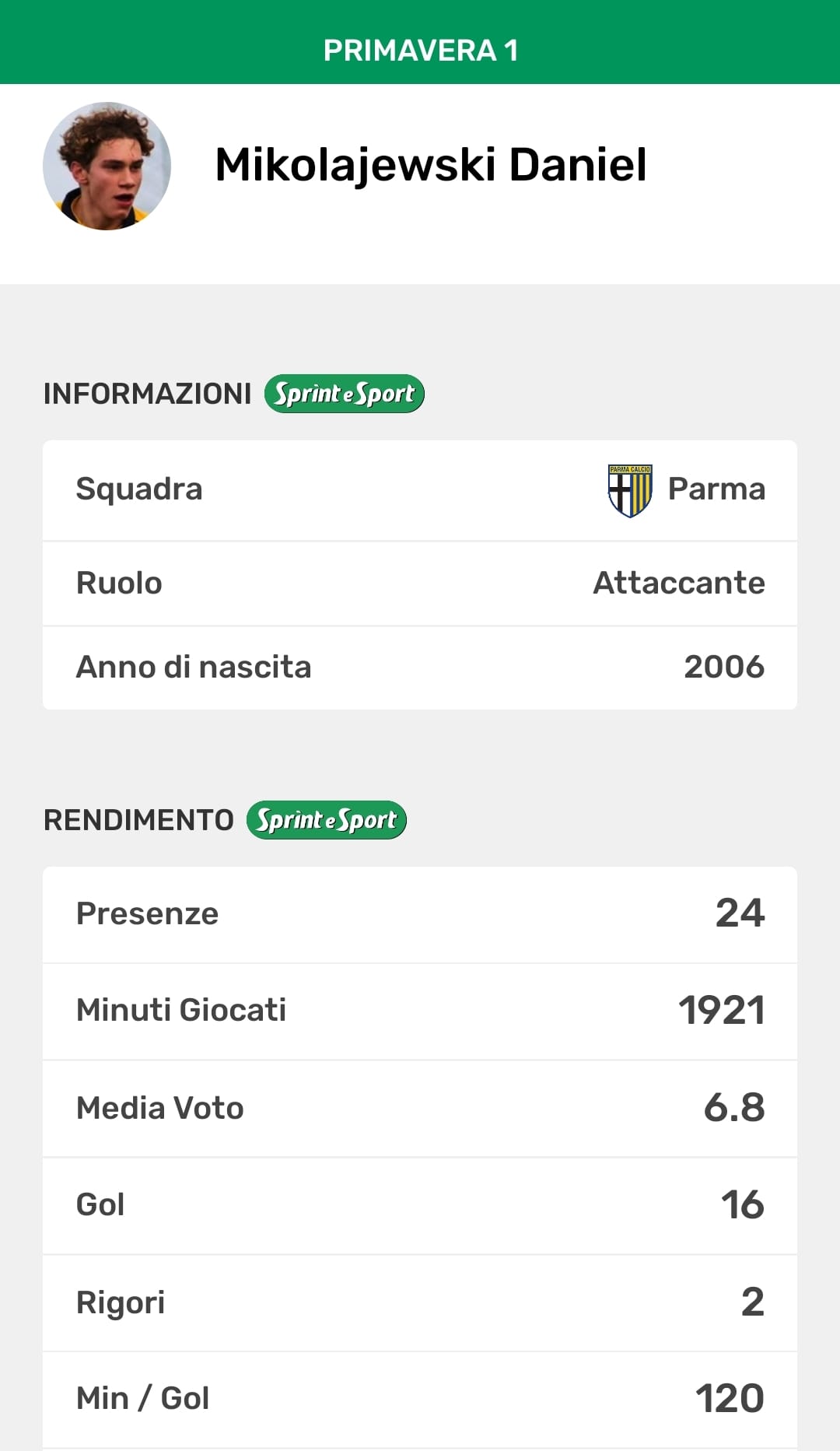Viewport: 840px width, 1451px height.
Task: Tap the 2006 birth year value
Action: (x=724, y=668)
